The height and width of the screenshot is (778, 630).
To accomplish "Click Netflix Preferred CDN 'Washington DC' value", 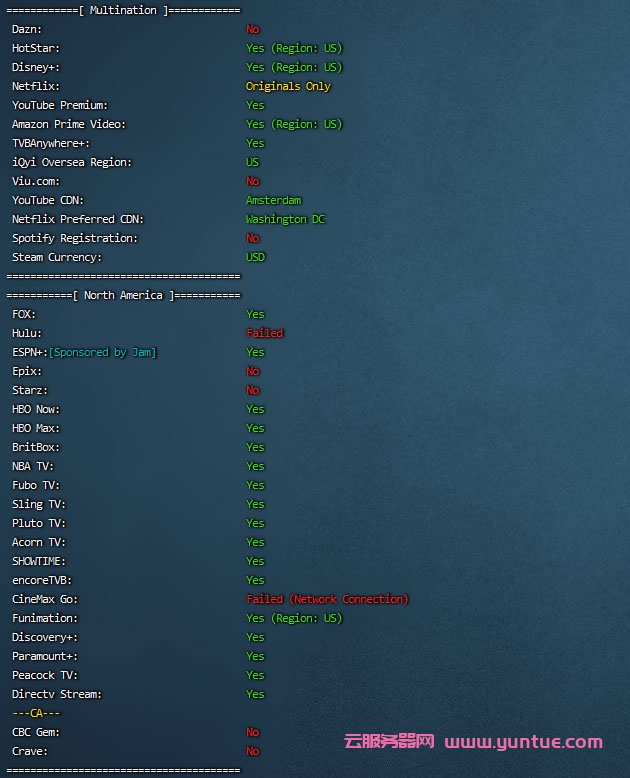I will (285, 219).
